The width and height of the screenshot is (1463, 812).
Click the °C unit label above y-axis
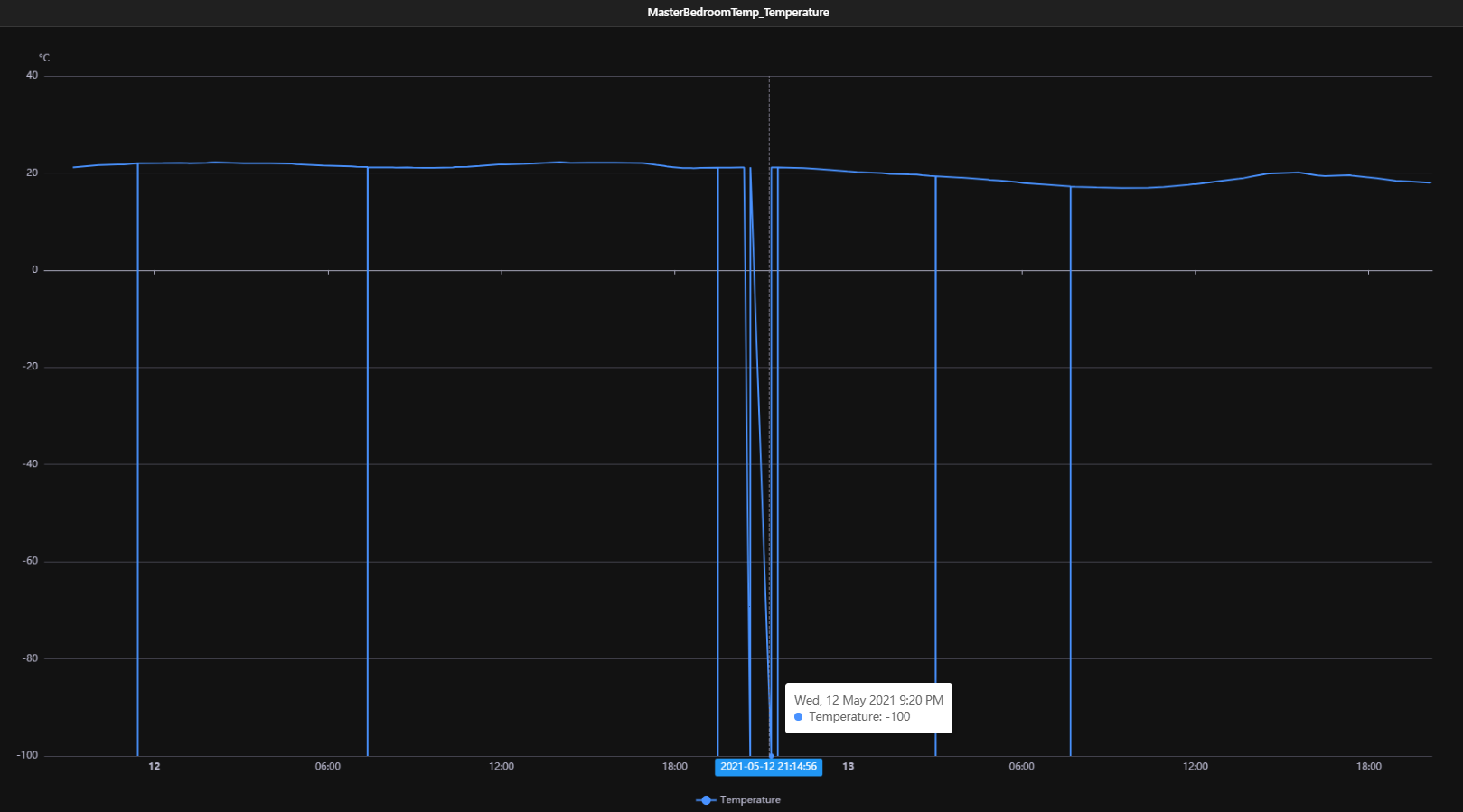[x=44, y=58]
